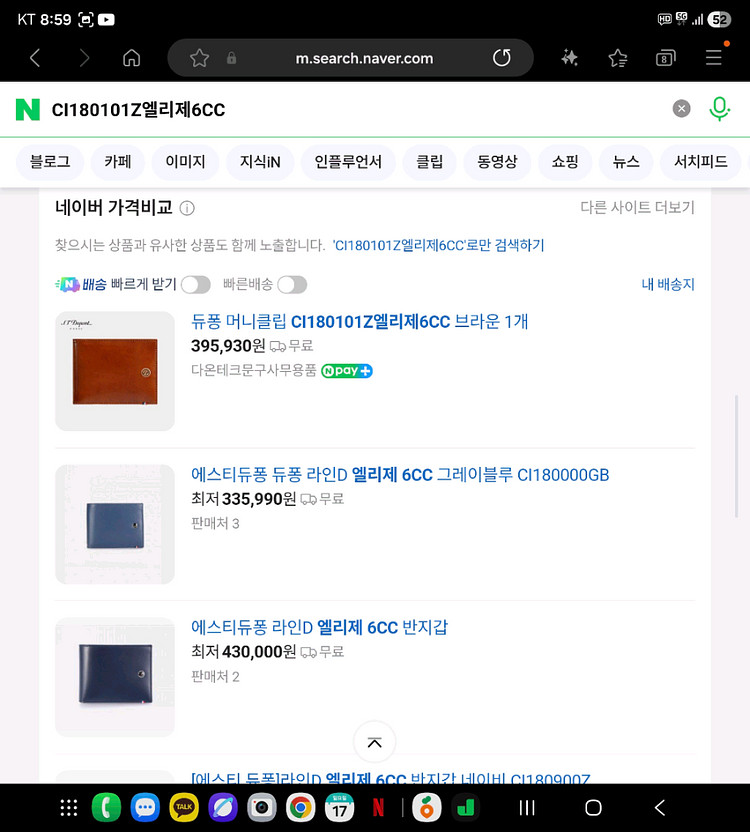Image resolution: width=750 pixels, height=832 pixels.
Task: Switch to the 쇼핑 tab
Action: click(565, 162)
